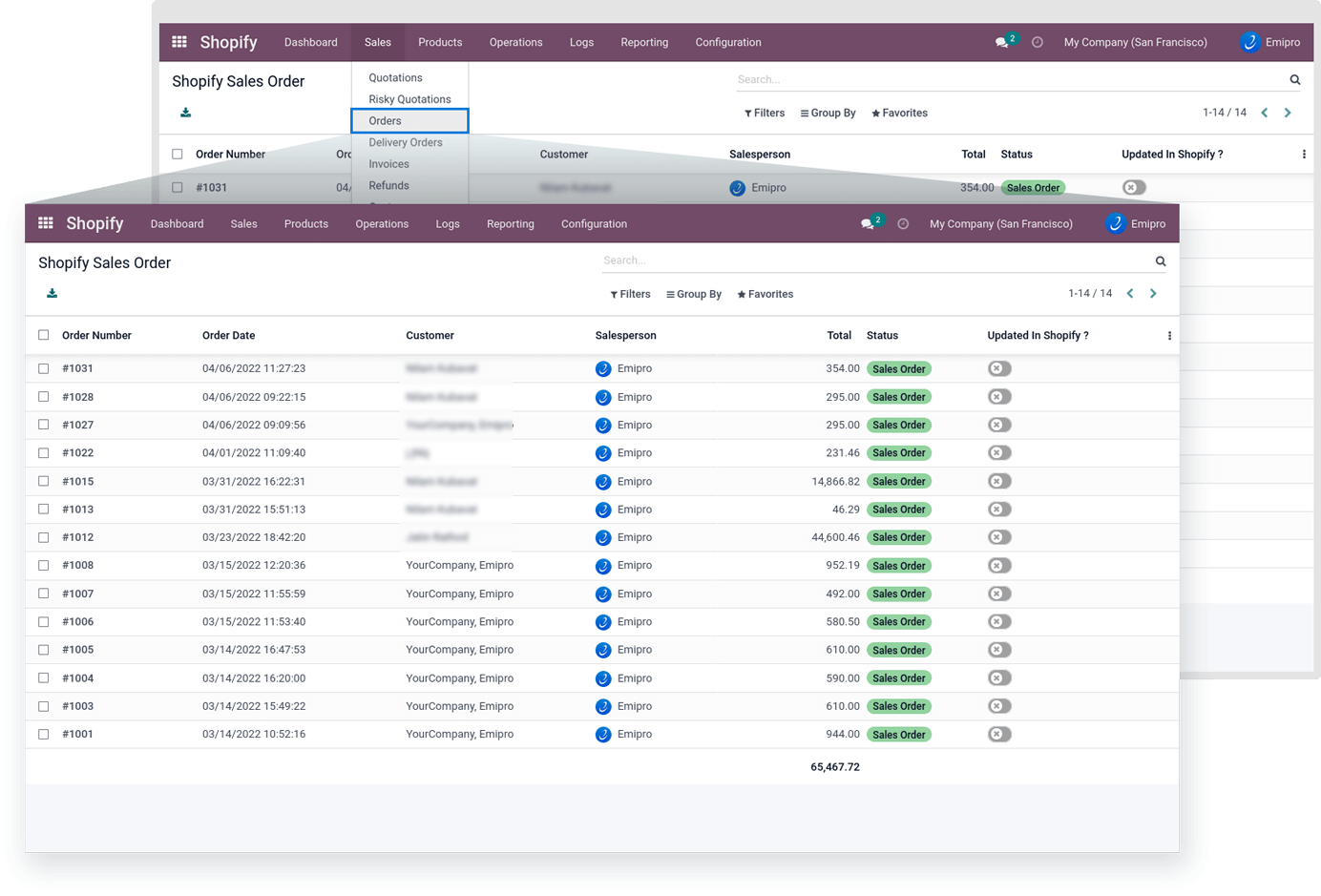Click Emipro user avatar in front window header
Image resolution: width=1321 pixels, height=896 pixels.
[1115, 224]
